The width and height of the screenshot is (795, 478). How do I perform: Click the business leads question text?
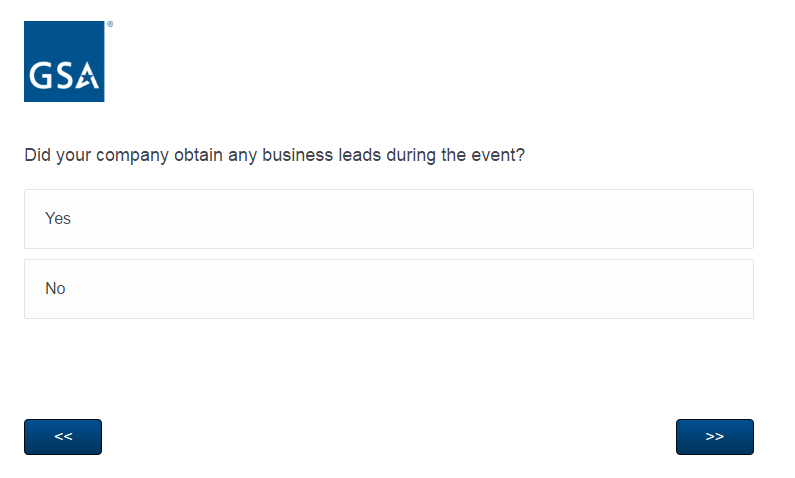(274, 156)
